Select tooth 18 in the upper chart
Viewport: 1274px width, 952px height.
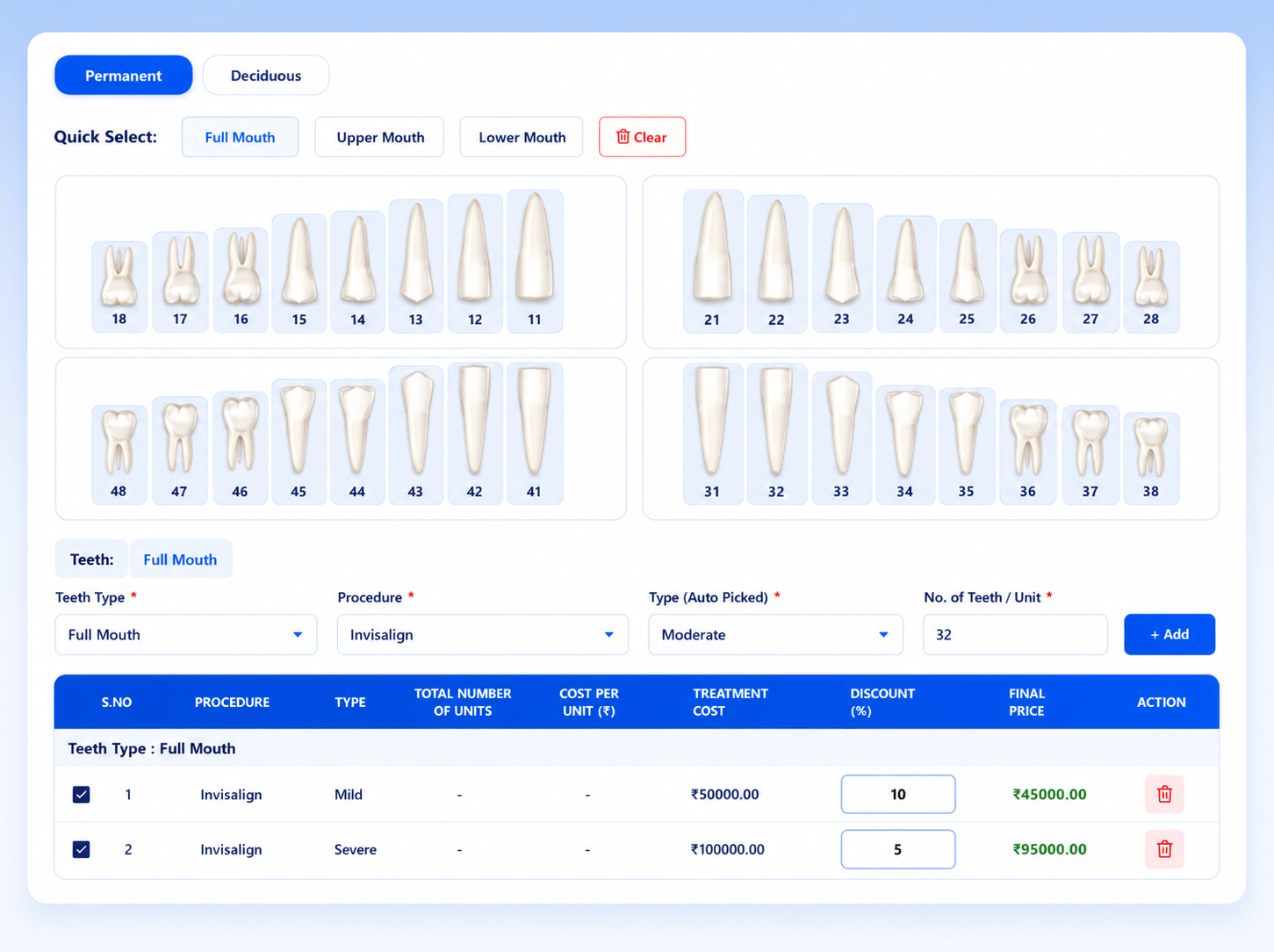pyautogui.click(x=119, y=286)
